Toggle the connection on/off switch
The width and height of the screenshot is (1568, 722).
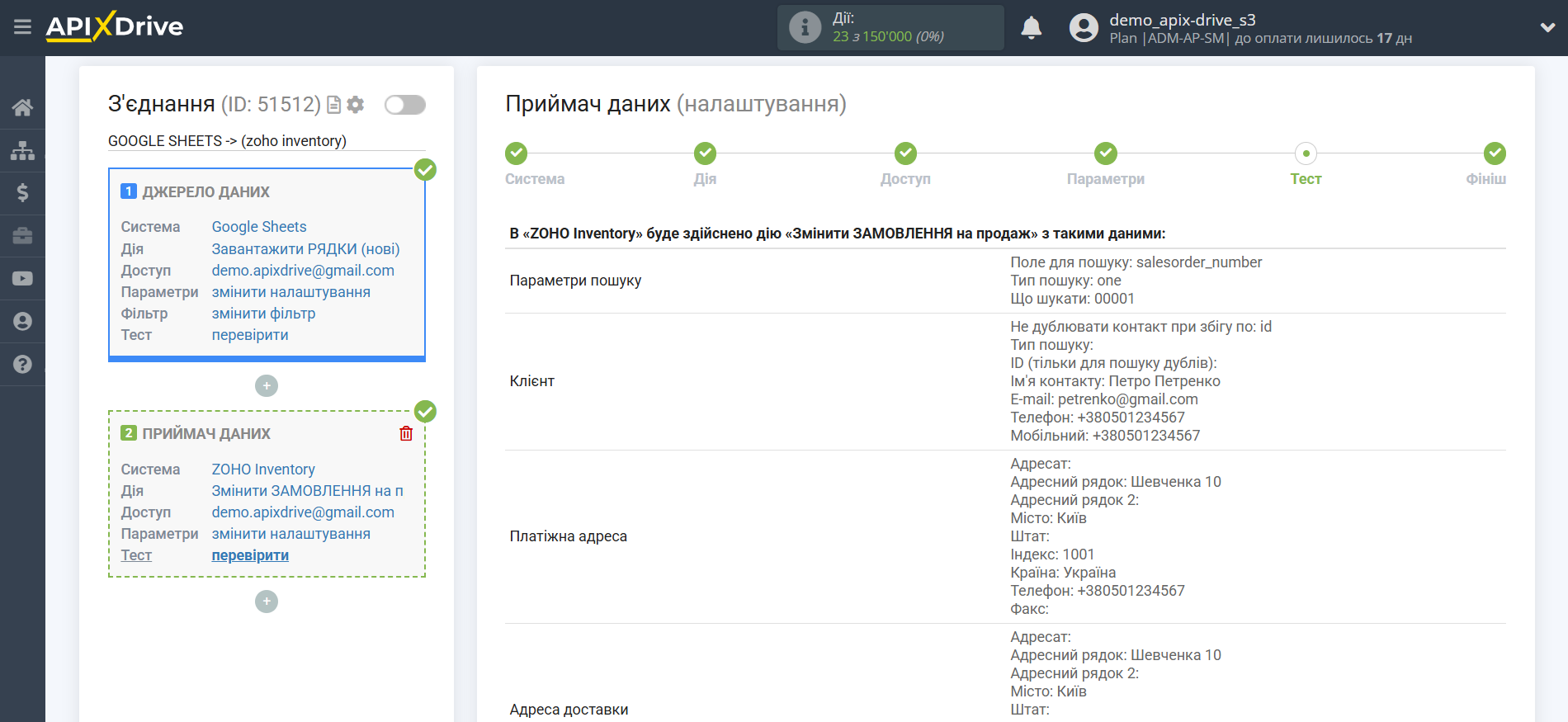point(405,105)
